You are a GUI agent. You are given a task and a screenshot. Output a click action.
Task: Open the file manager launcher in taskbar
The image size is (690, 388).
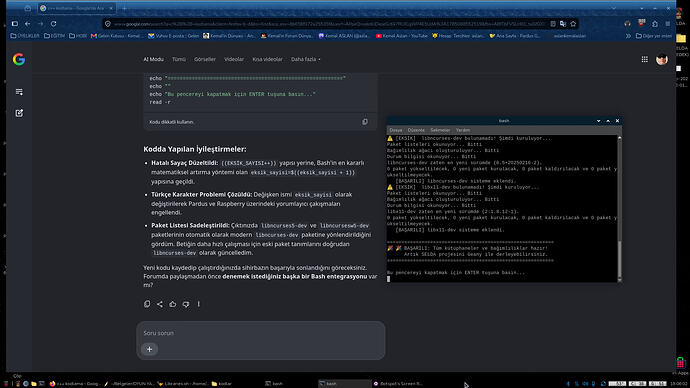pyautogui.click(x=33, y=384)
